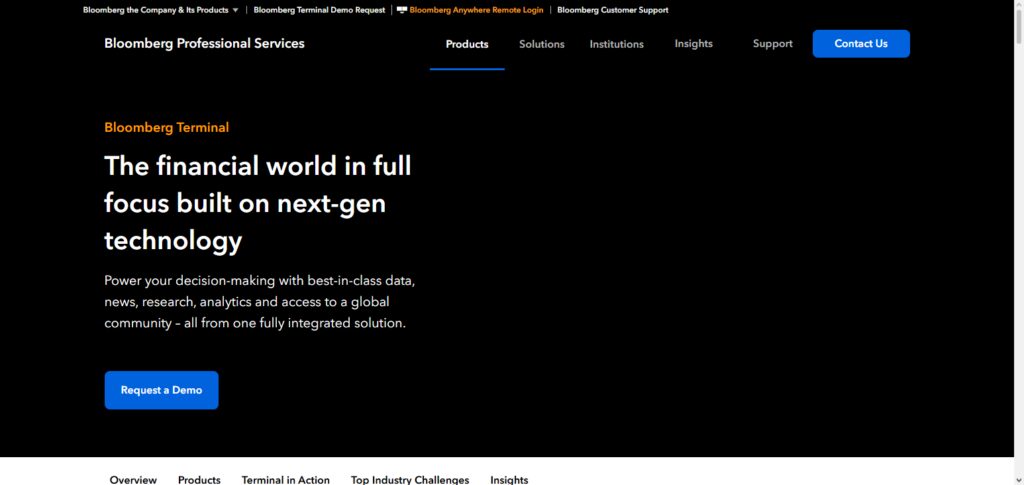Viewport: 1024px width, 485px height.
Task: Select the Products section tab at bottom
Action: (x=199, y=480)
